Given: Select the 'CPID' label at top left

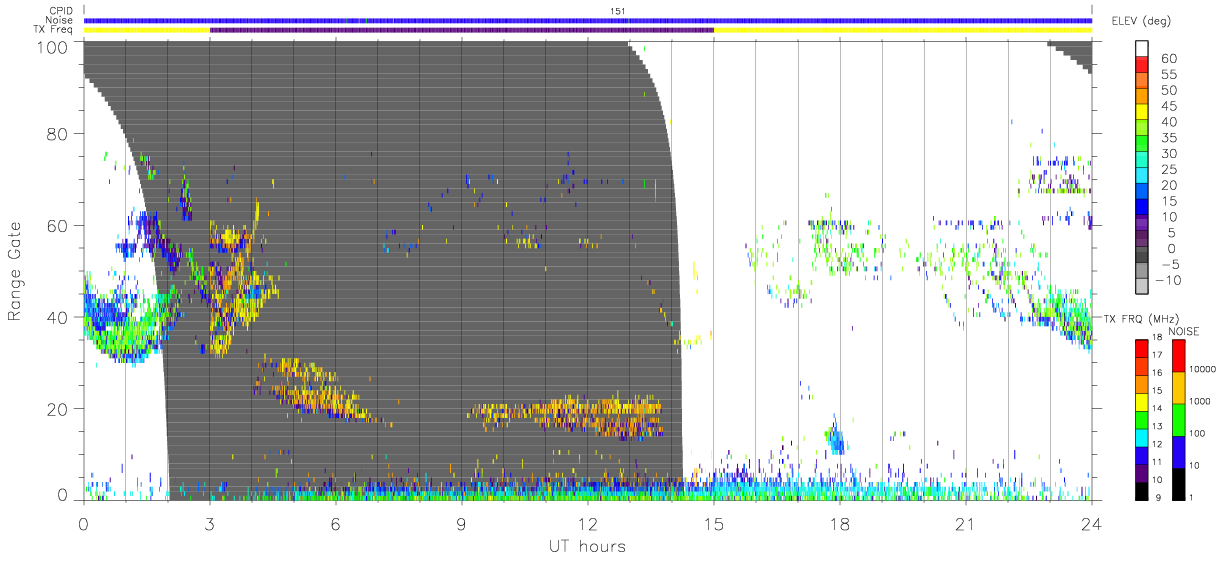Looking at the screenshot, I should coord(59,10).
